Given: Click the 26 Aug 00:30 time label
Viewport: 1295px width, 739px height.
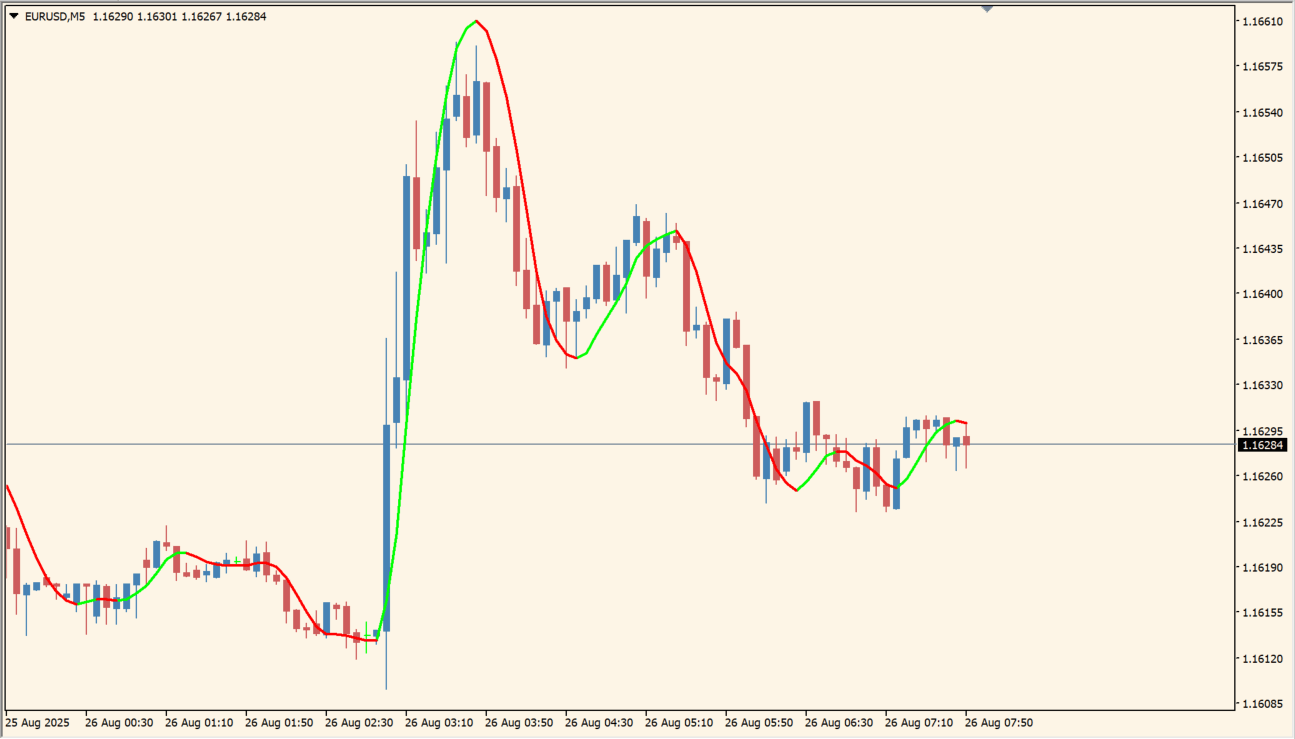Looking at the screenshot, I should 119,722.
